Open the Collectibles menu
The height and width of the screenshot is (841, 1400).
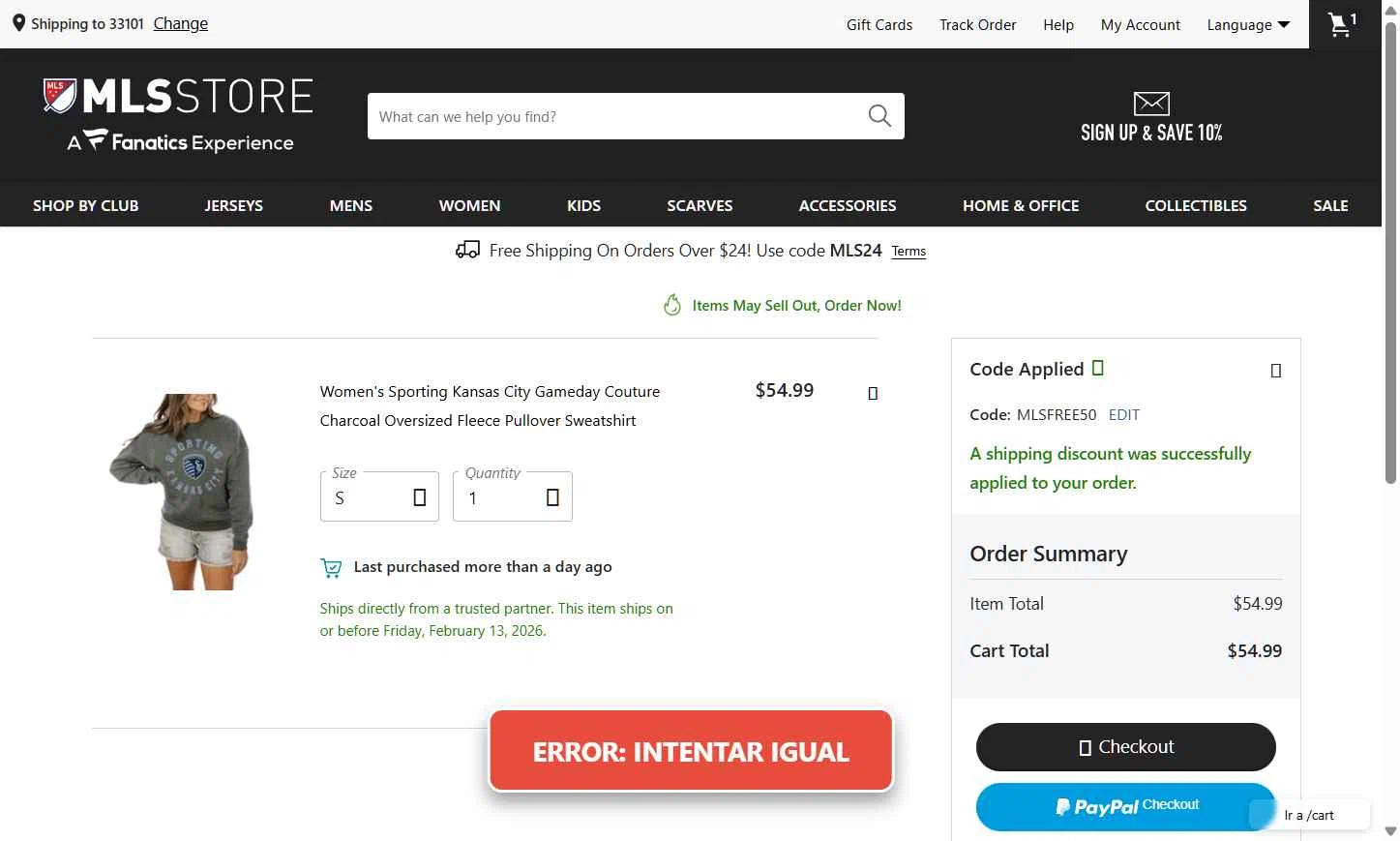tap(1196, 205)
